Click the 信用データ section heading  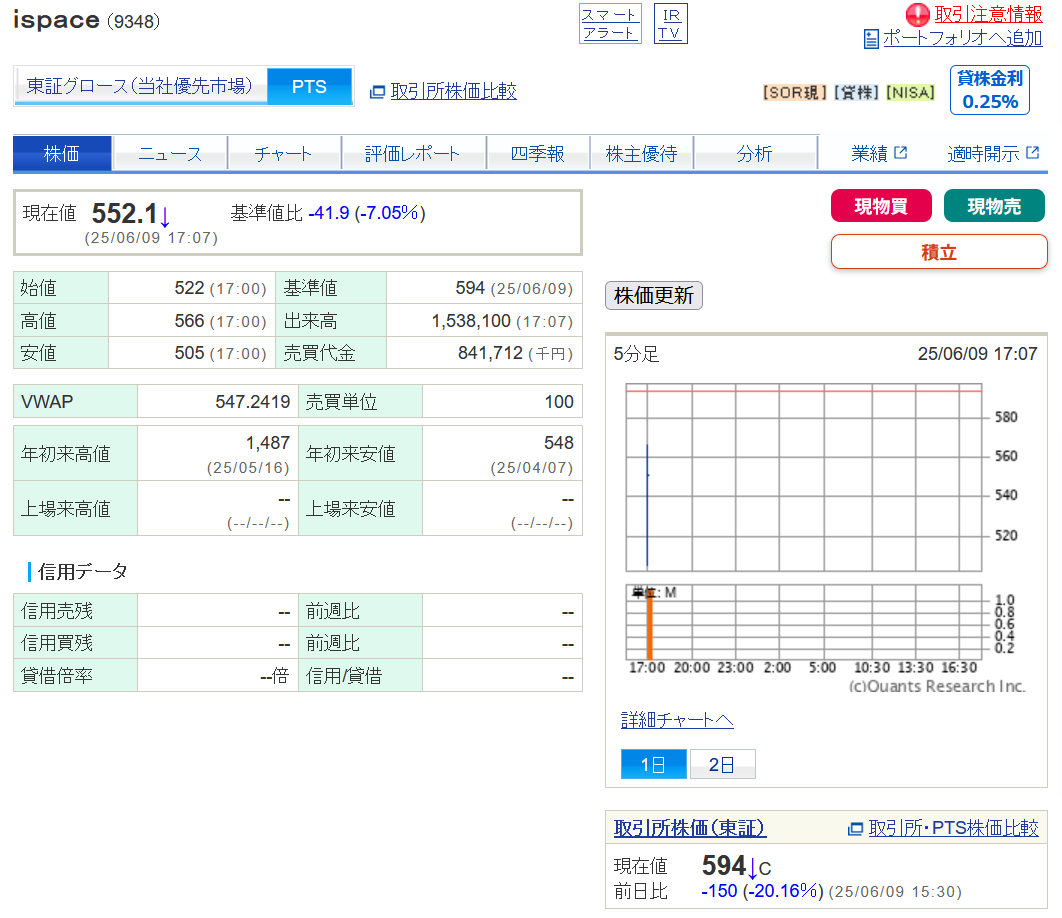[83, 572]
